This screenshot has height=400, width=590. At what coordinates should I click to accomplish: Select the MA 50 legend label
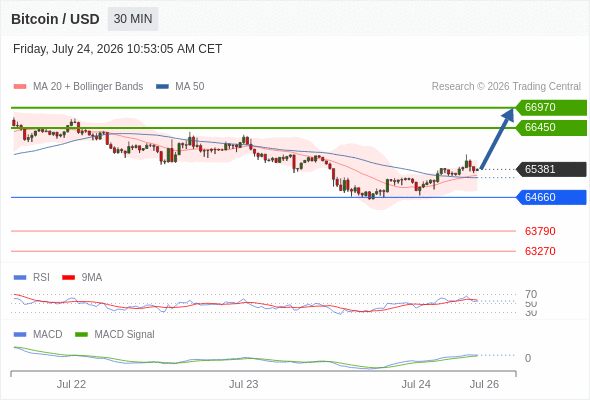point(190,87)
